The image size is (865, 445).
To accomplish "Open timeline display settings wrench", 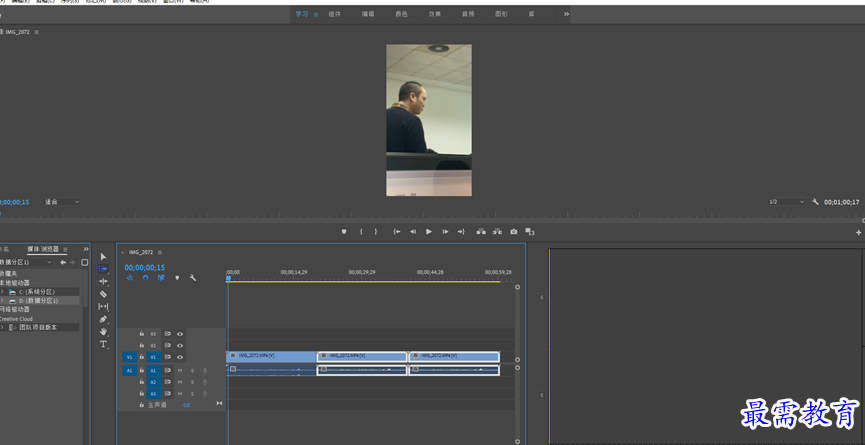I will tap(193, 278).
